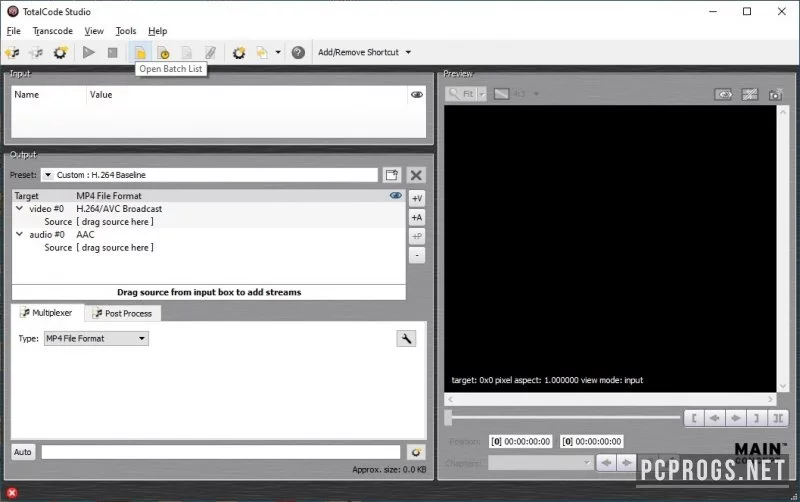
Task: Click the first add media file icon
Action: coord(12,52)
